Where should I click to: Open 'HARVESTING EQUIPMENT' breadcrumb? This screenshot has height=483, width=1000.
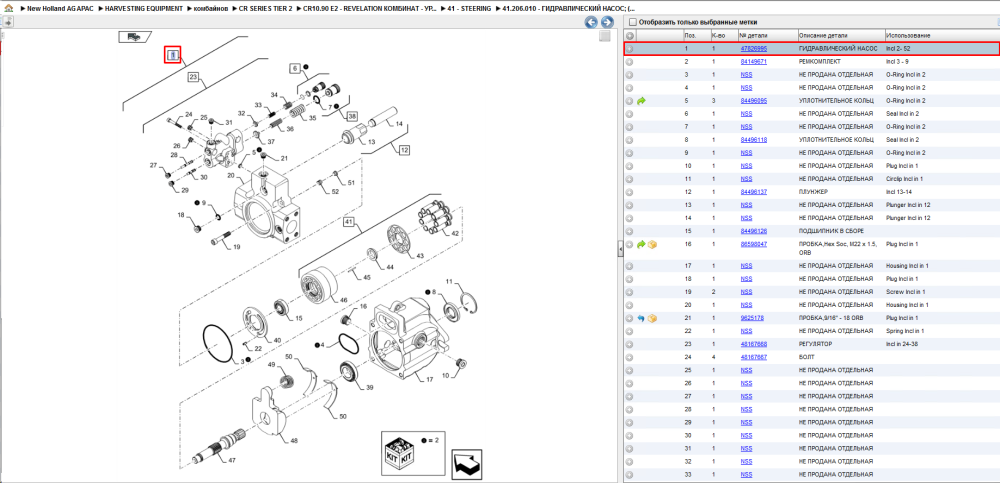(145, 10)
